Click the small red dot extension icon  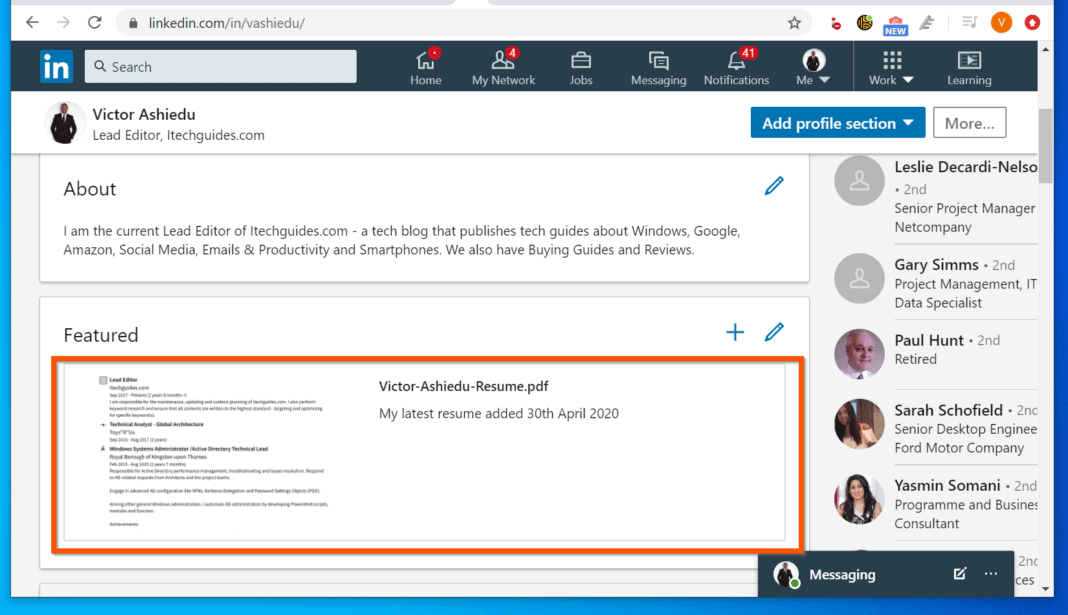[x=836, y=25]
